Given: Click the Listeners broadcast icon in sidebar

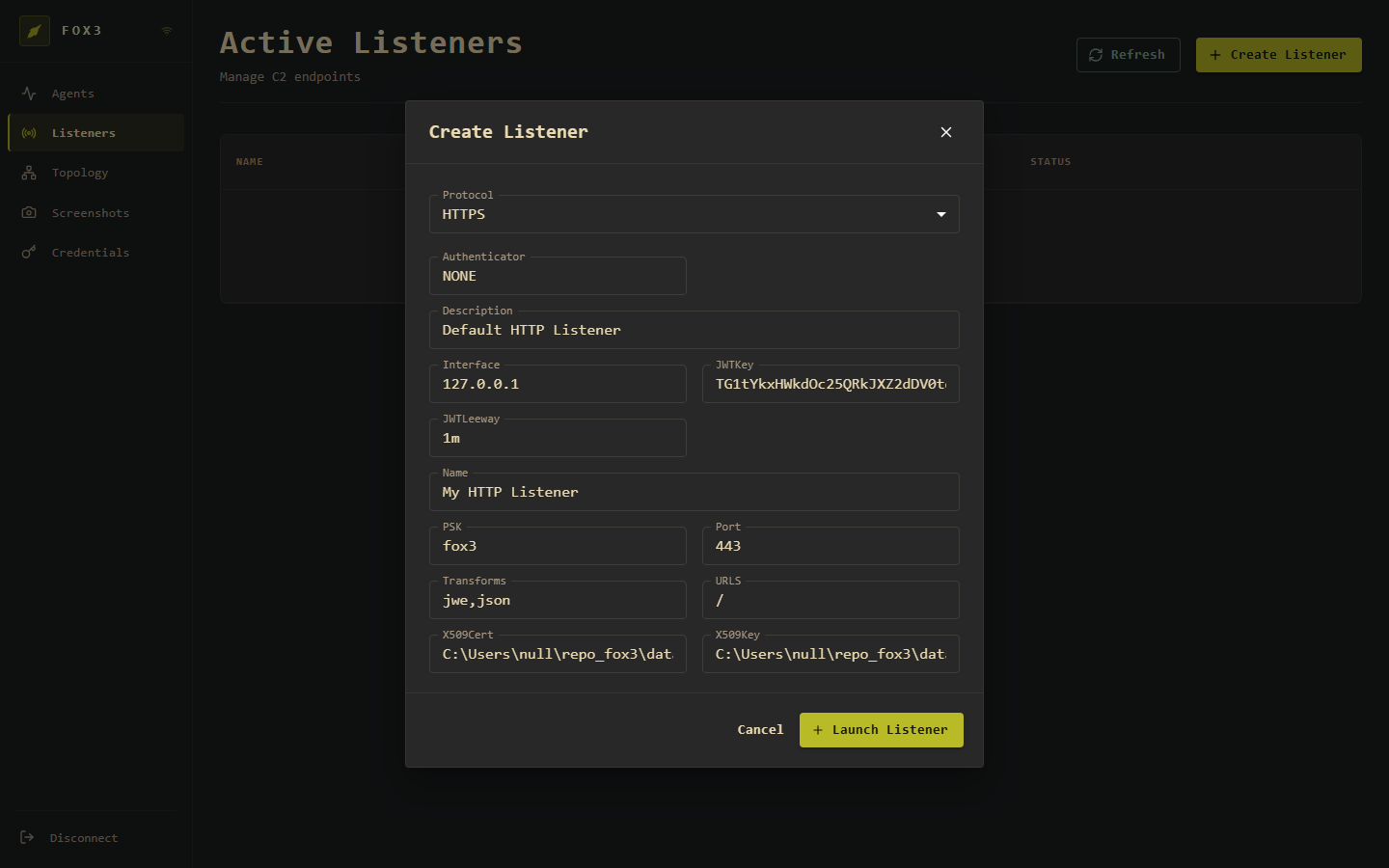Looking at the screenshot, I should (x=29, y=133).
